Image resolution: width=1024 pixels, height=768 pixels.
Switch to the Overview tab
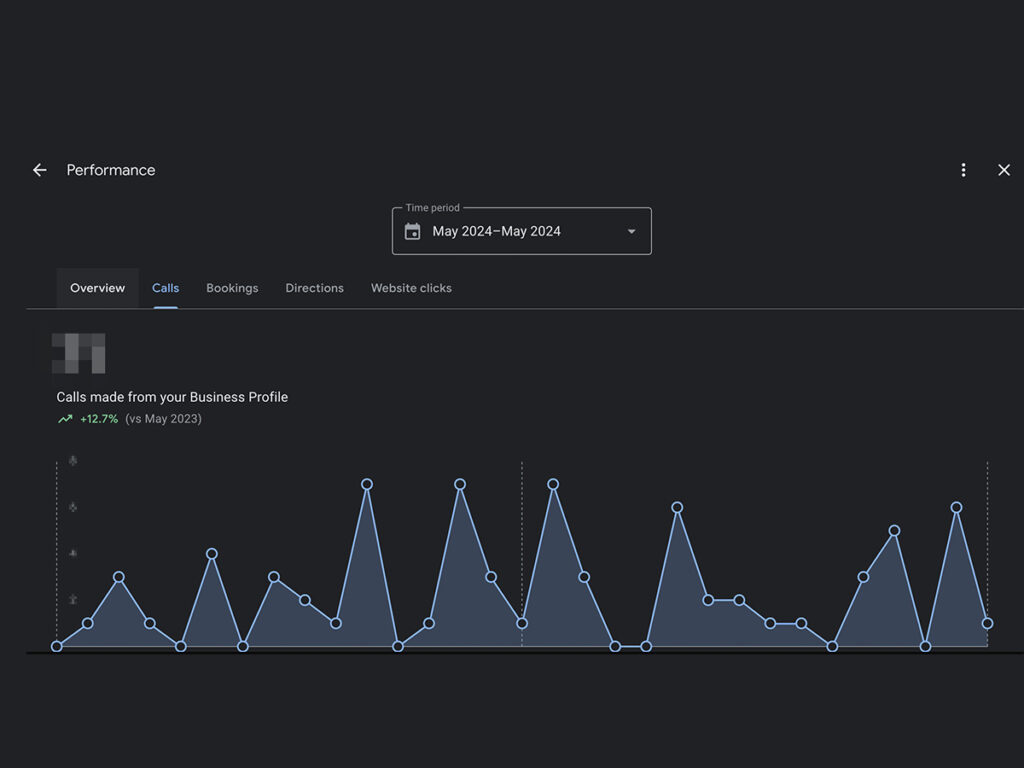(97, 288)
